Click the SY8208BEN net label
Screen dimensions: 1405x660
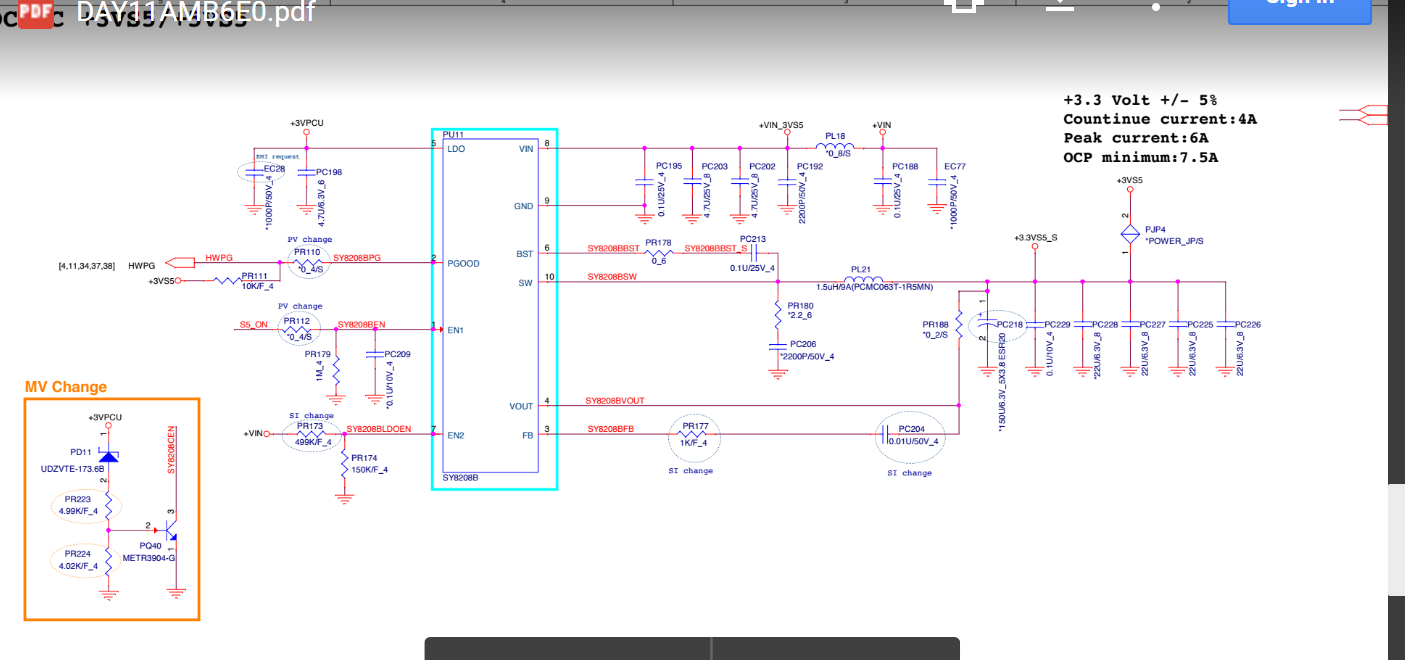362,325
